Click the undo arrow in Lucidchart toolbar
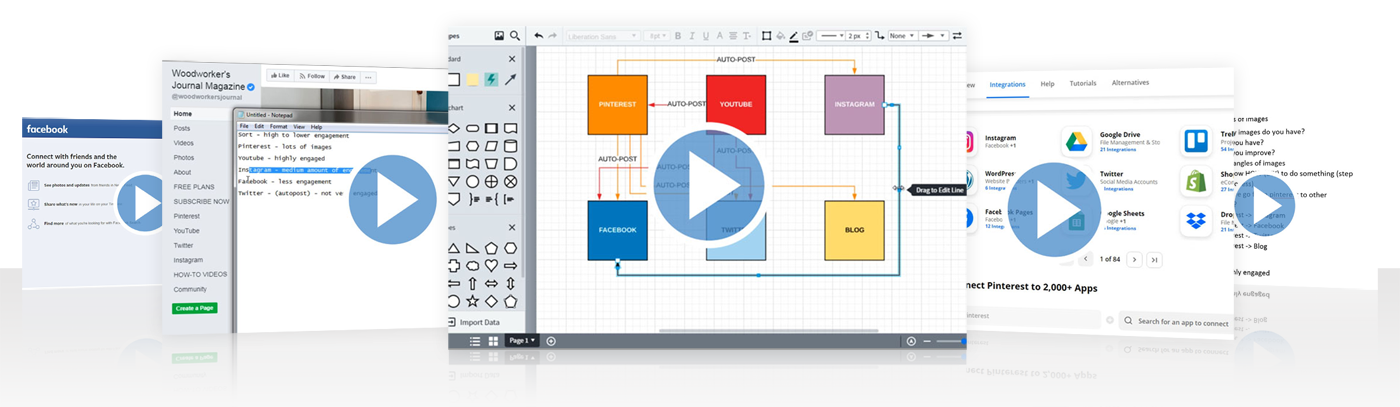Viewport: 1400px width, 407px height. (539, 36)
